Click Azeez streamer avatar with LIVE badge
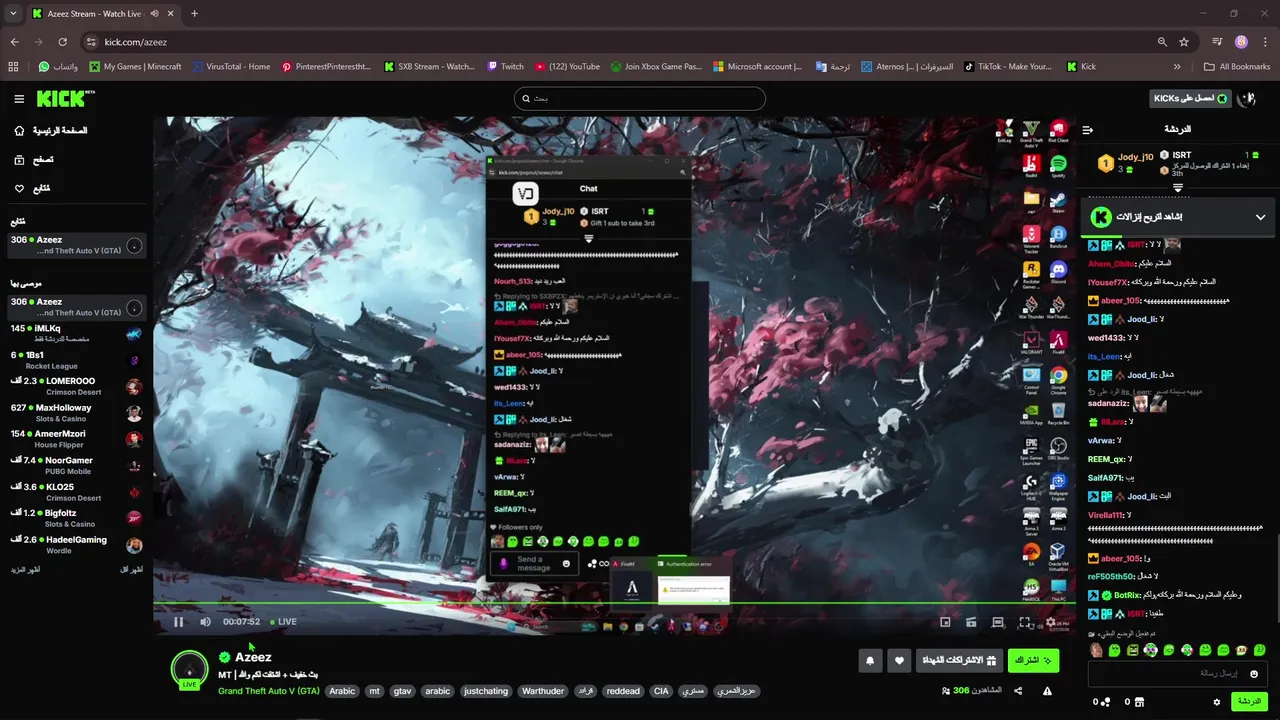Screen dimensions: 1280x720 pyautogui.click(x=189, y=670)
